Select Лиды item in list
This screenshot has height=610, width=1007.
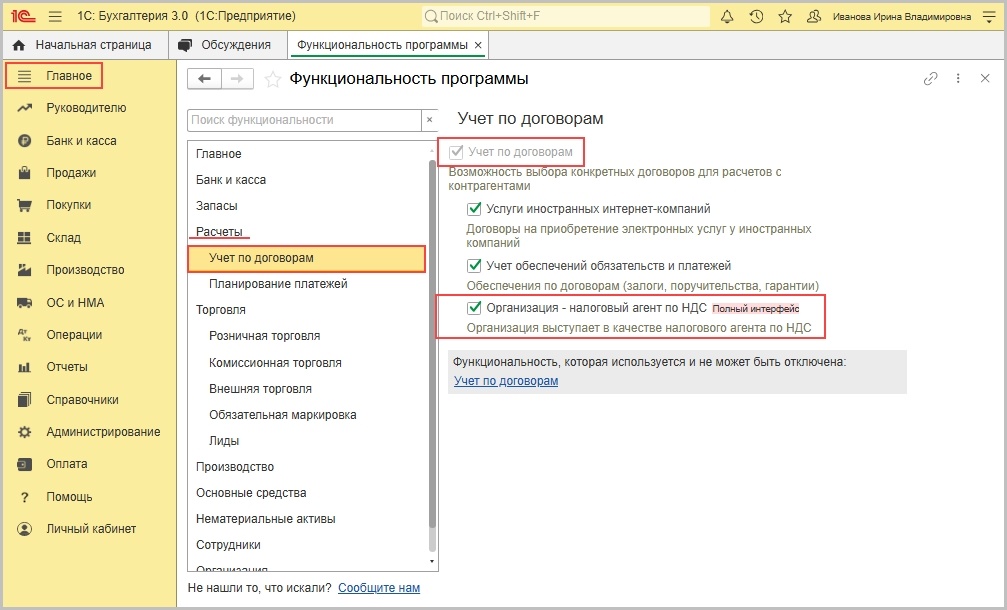(224, 441)
